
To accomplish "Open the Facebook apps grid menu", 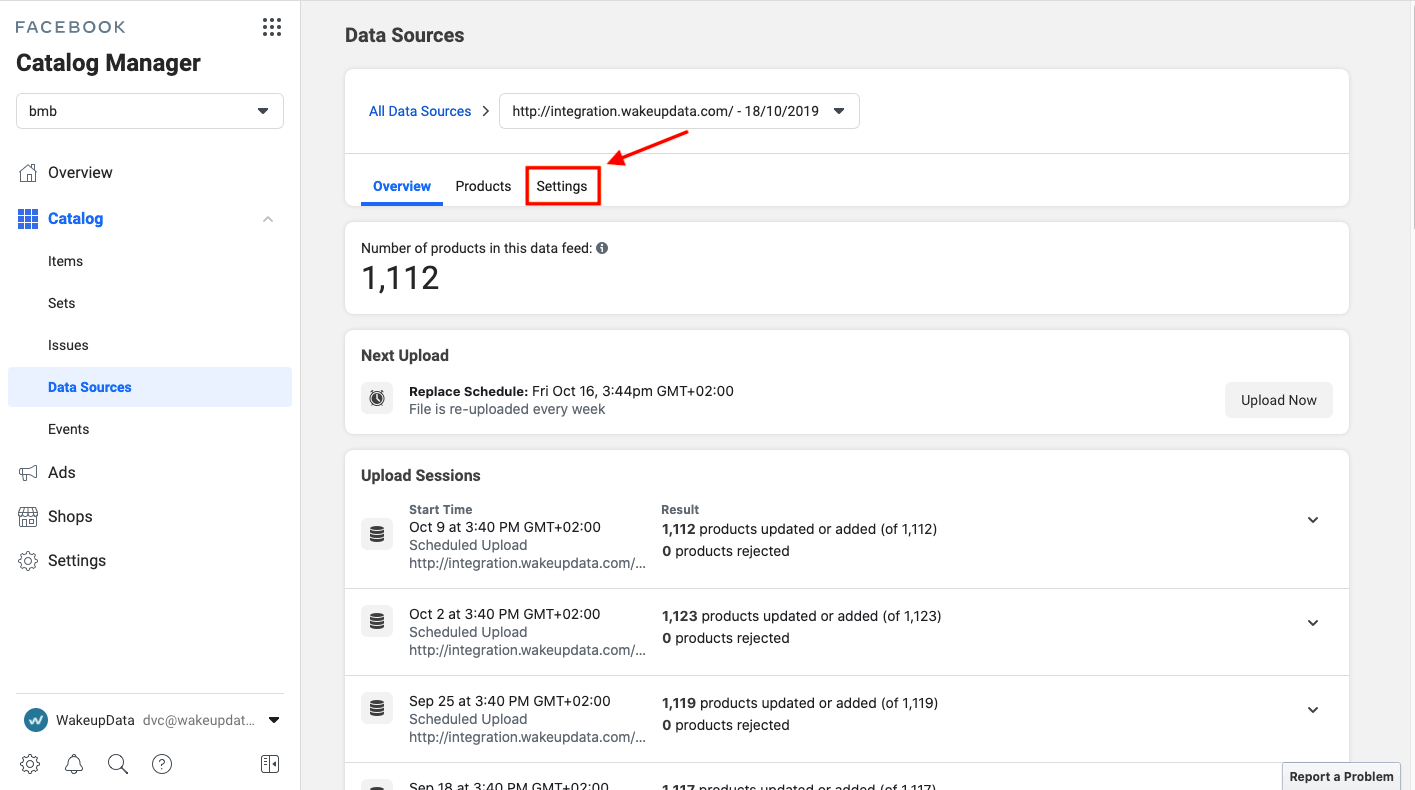I will [272, 27].
